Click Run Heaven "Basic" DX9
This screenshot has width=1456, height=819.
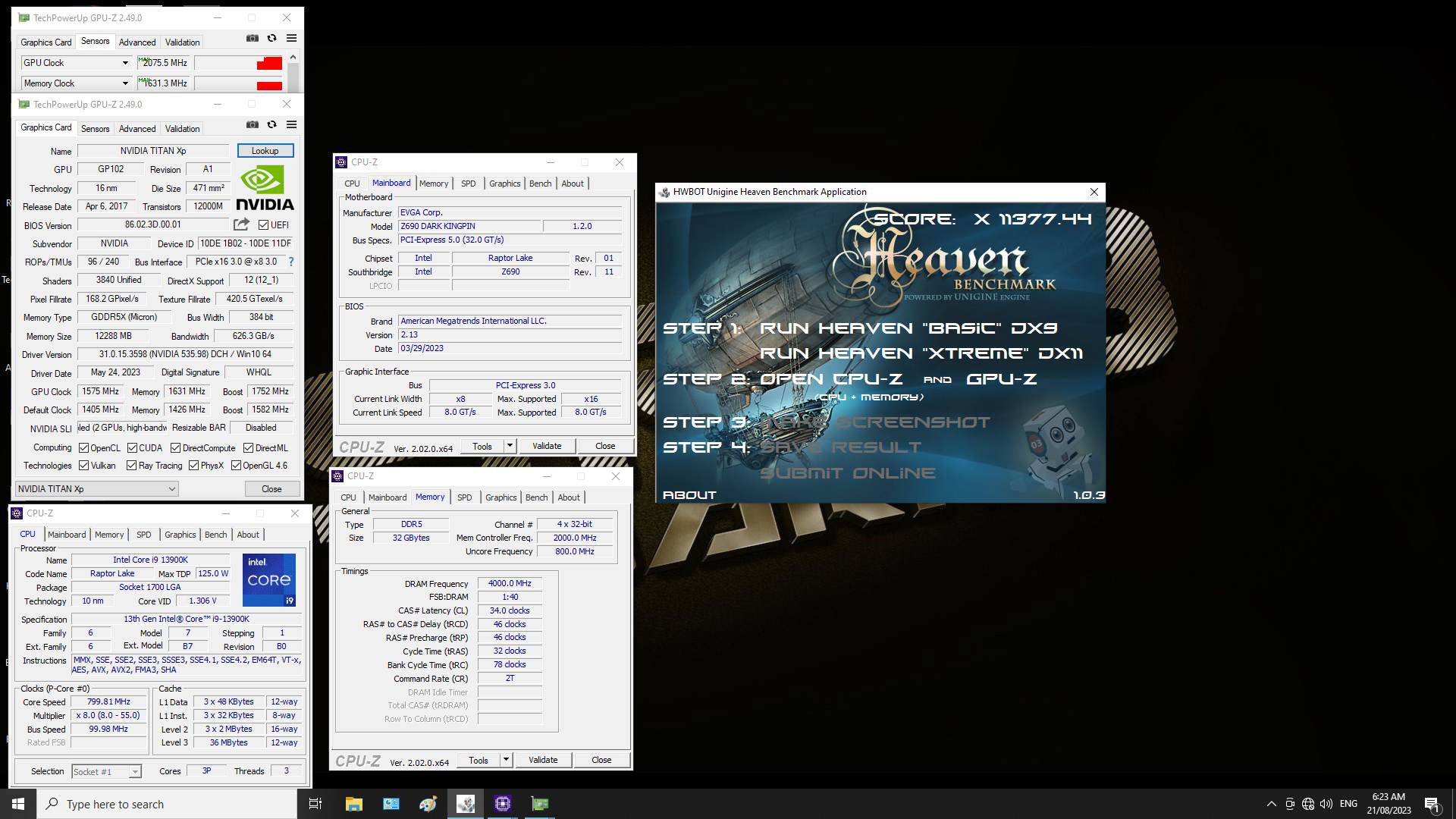pyautogui.click(x=908, y=328)
